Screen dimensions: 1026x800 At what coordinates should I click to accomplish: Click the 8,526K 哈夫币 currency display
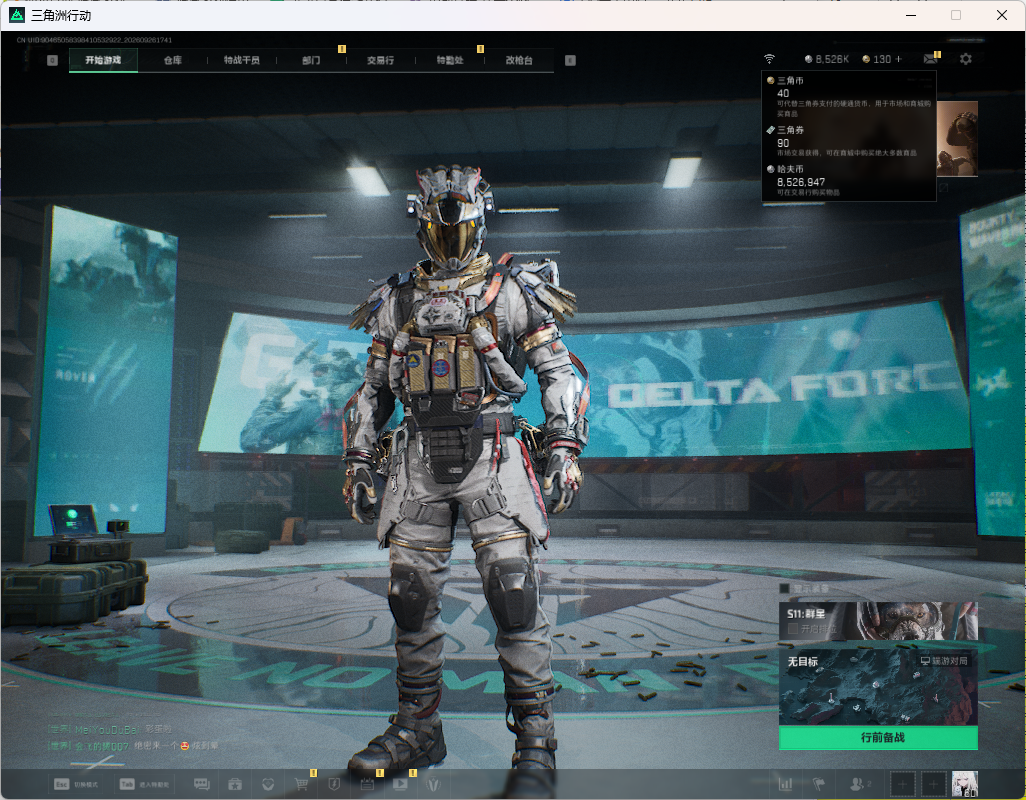click(826, 59)
